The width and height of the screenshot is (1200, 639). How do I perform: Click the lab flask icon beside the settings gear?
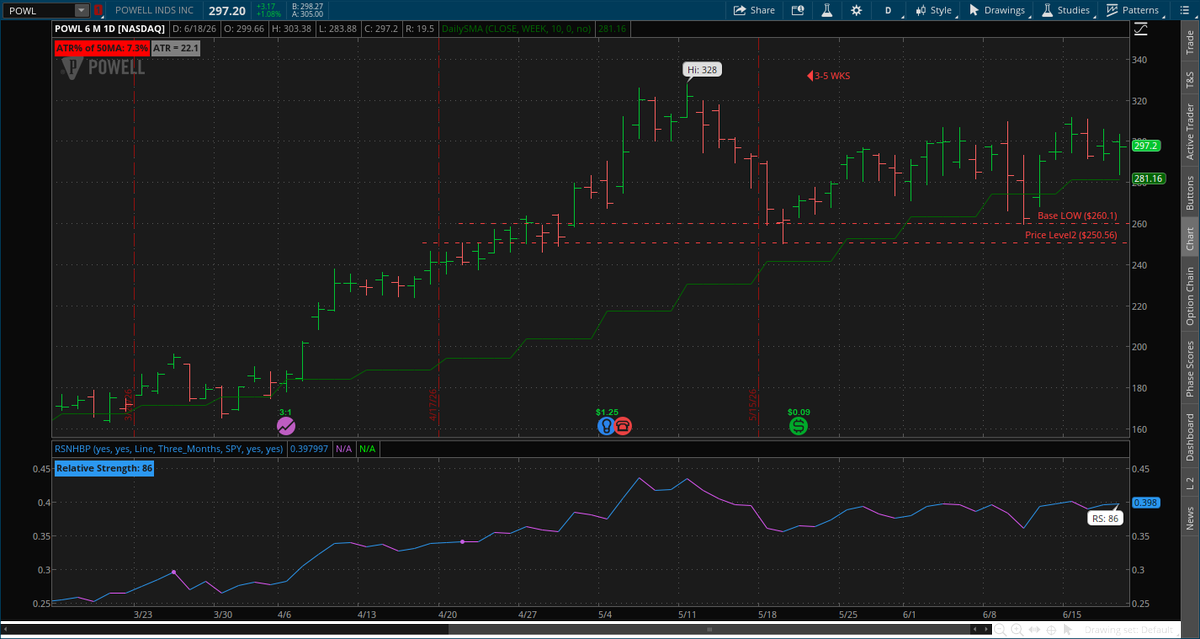[827, 10]
